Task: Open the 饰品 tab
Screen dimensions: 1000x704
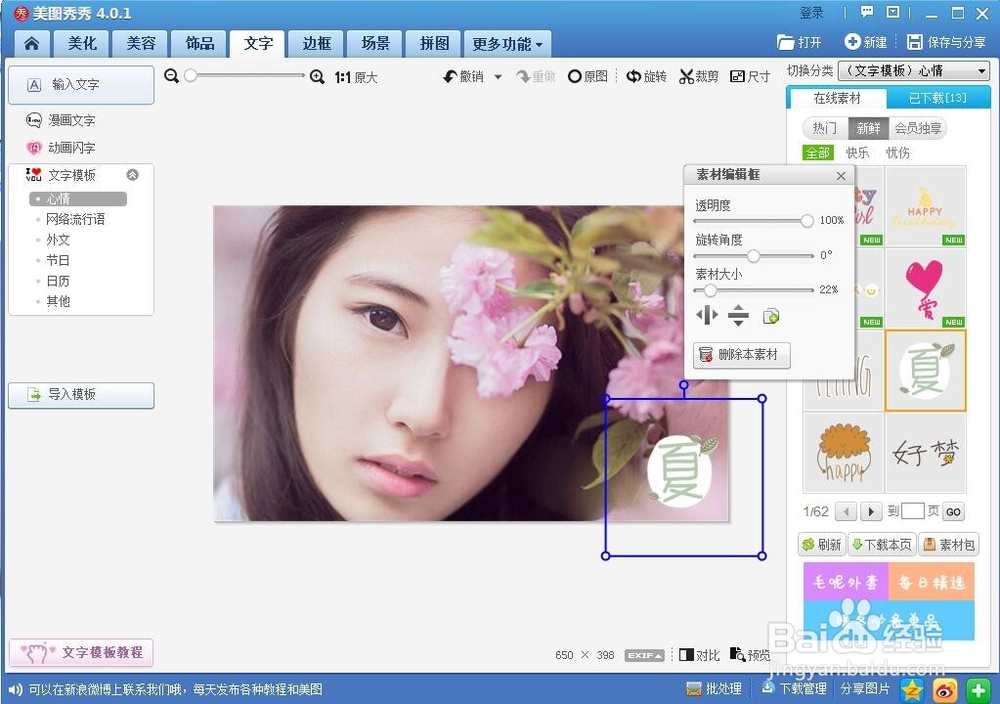Action: click(x=200, y=43)
